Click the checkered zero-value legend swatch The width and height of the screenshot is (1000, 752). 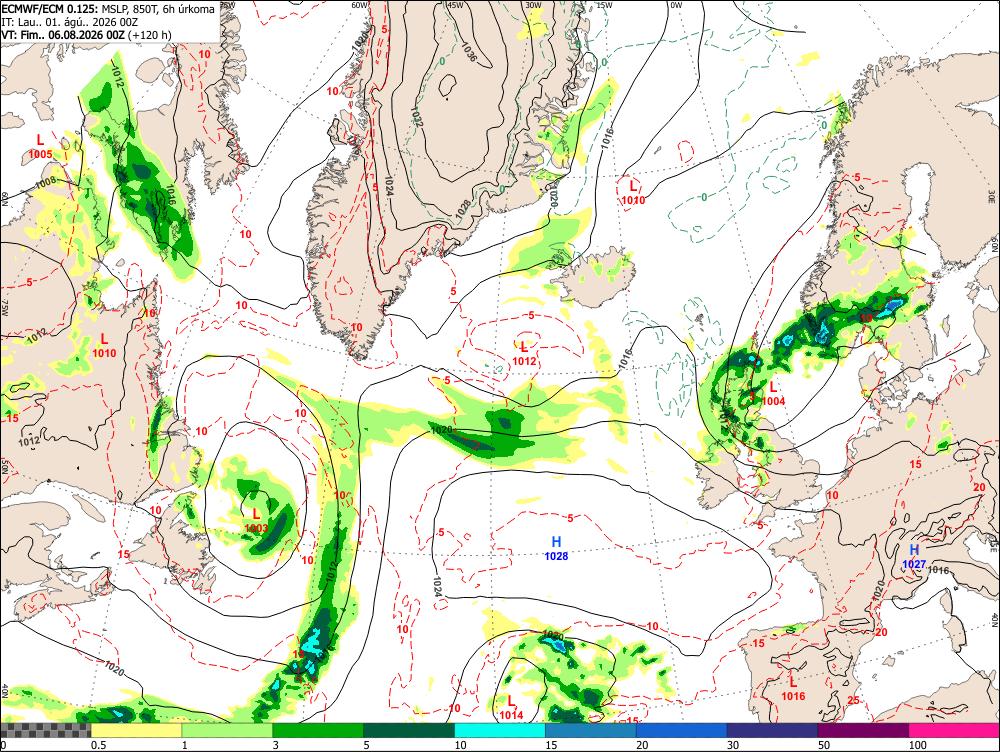point(46,730)
